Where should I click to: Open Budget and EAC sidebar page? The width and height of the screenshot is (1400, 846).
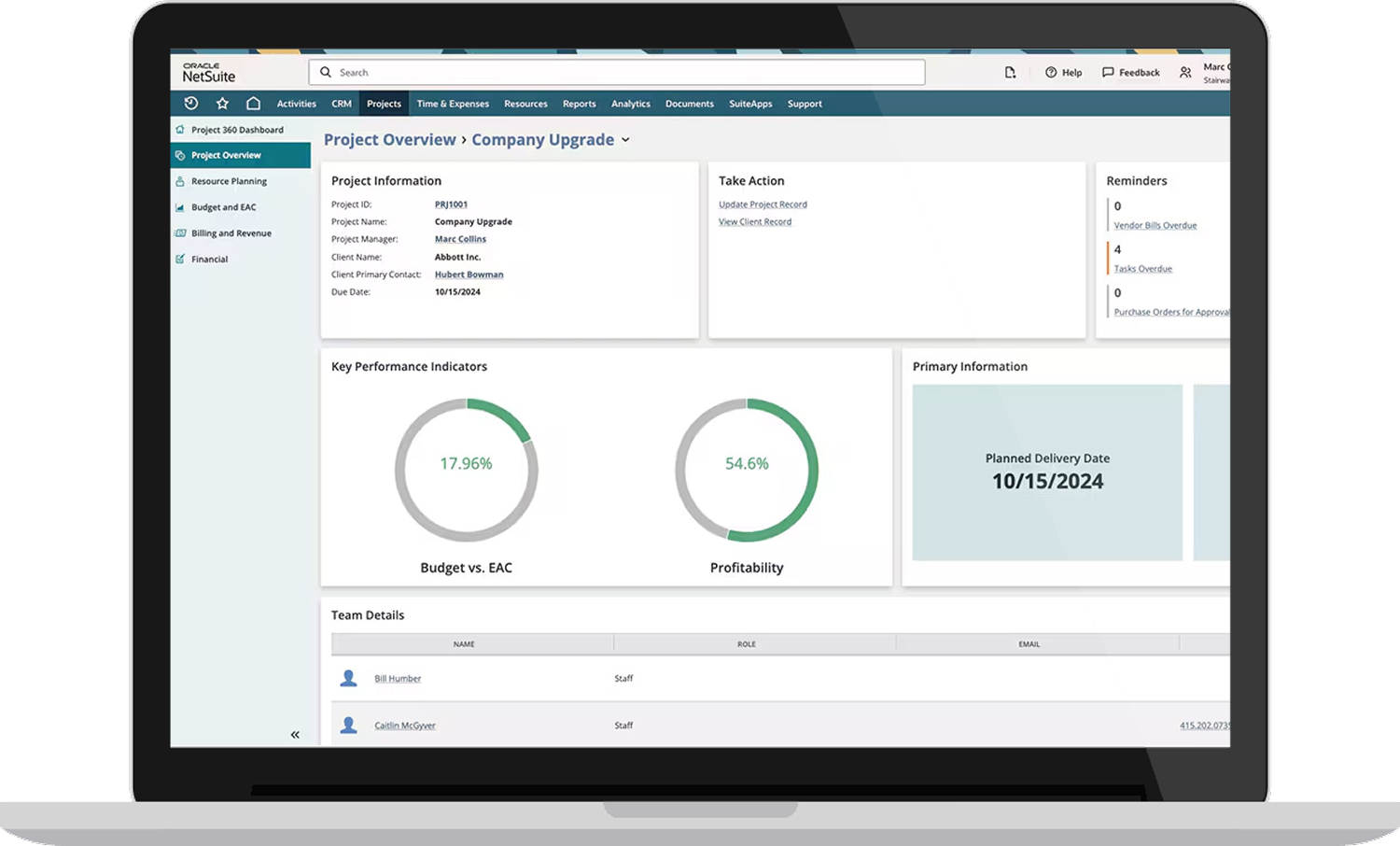[x=223, y=207]
